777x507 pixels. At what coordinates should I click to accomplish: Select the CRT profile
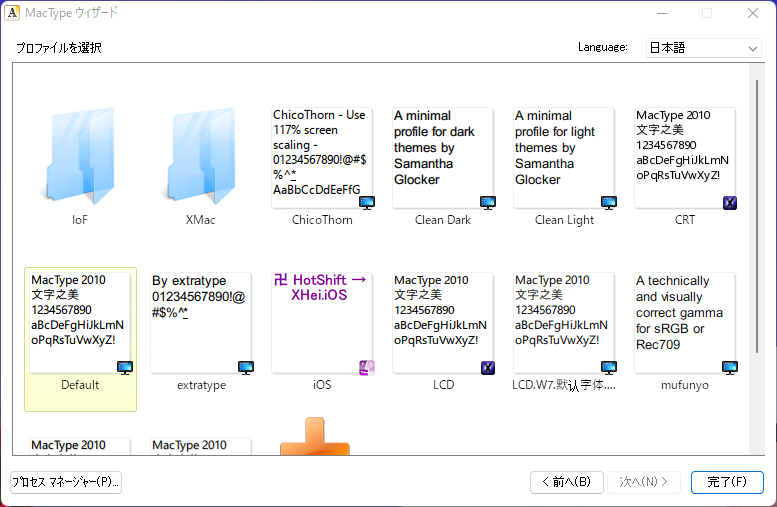[x=685, y=158]
